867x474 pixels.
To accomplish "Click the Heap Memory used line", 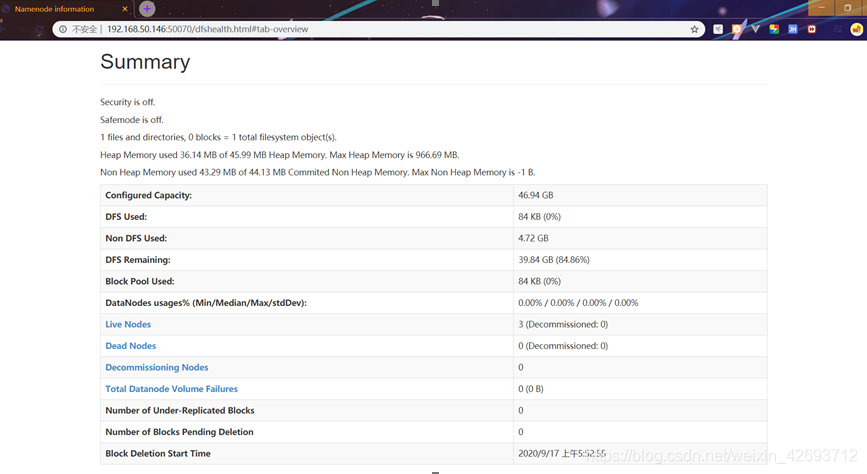I will (280, 155).
